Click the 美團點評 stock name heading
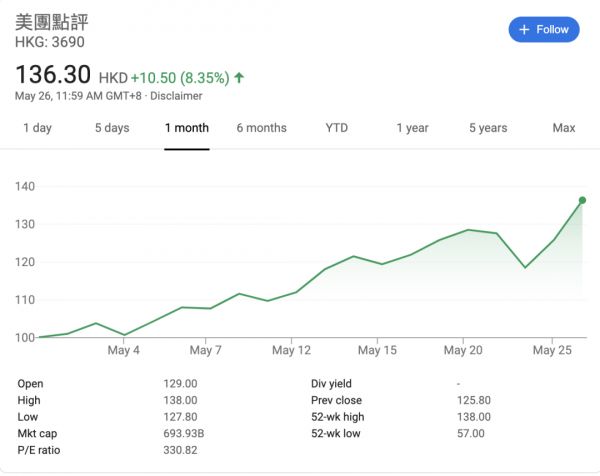 pyautogui.click(x=52, y=22)
